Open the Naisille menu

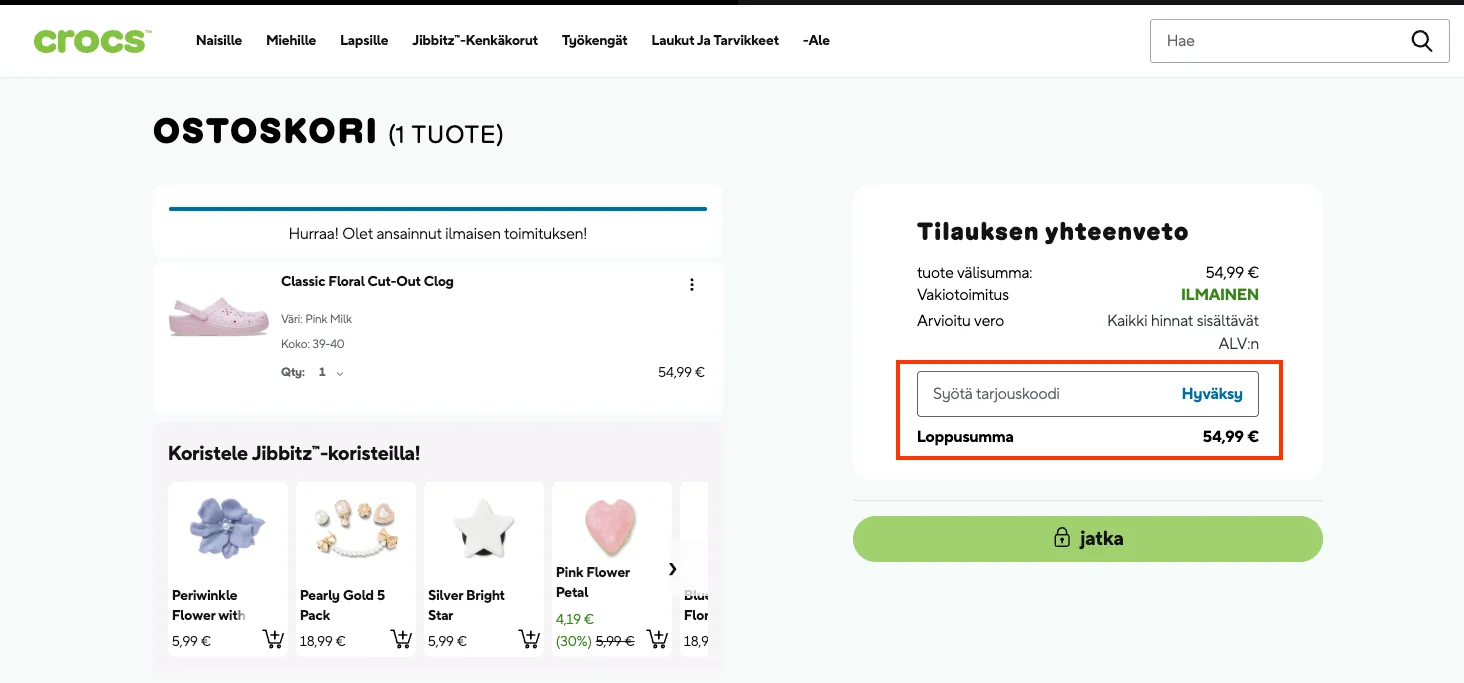click(x=219, y=41)
